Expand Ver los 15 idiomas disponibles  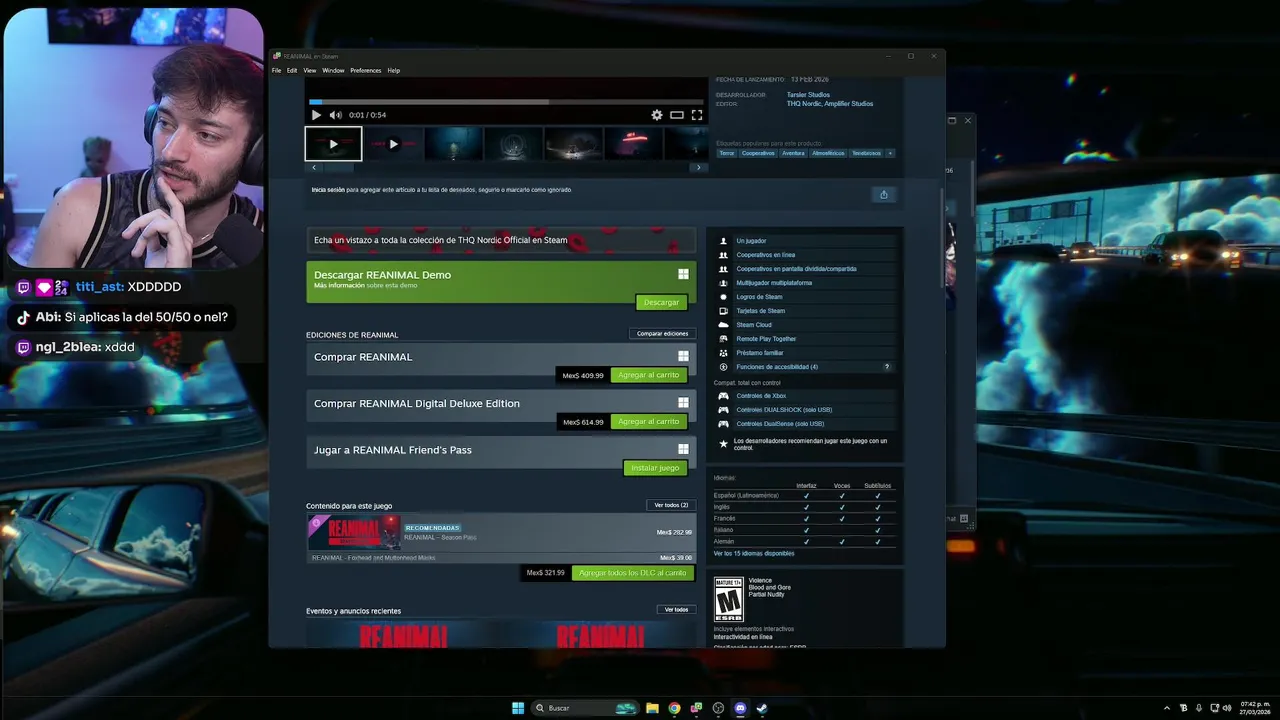pos(754,553)
